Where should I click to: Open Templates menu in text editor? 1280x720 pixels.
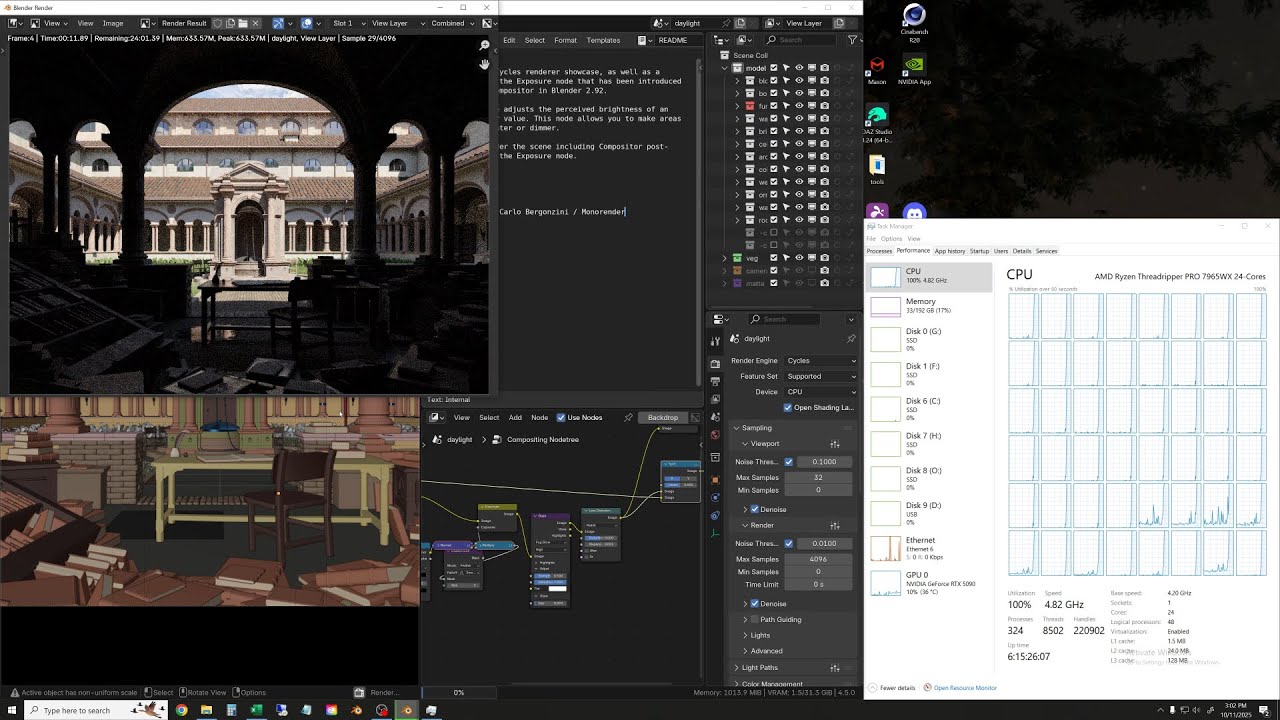click(603, 40)
